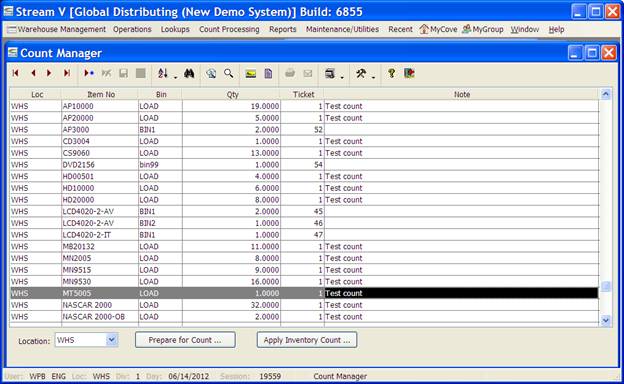Open dropdown arrow beside windows icon
The width and height of the screenshot is (624, 384).
point(342,77)
